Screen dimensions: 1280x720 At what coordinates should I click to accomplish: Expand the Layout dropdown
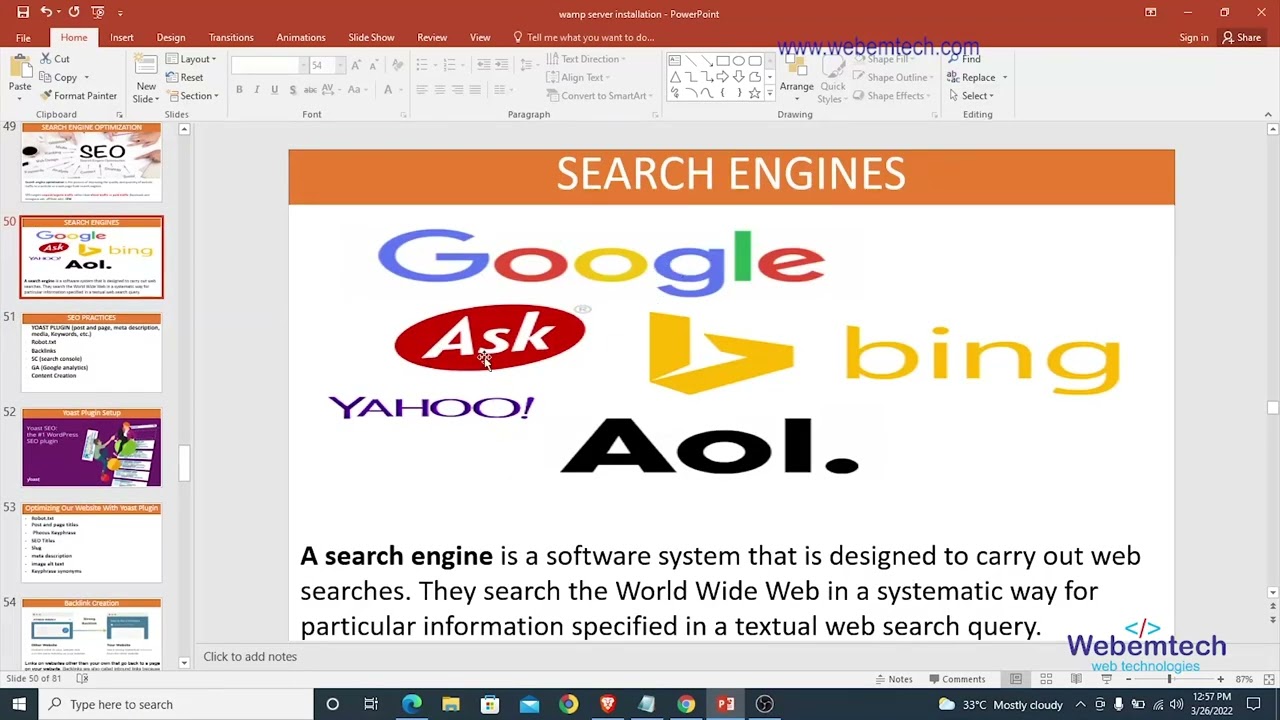point(195,59)
